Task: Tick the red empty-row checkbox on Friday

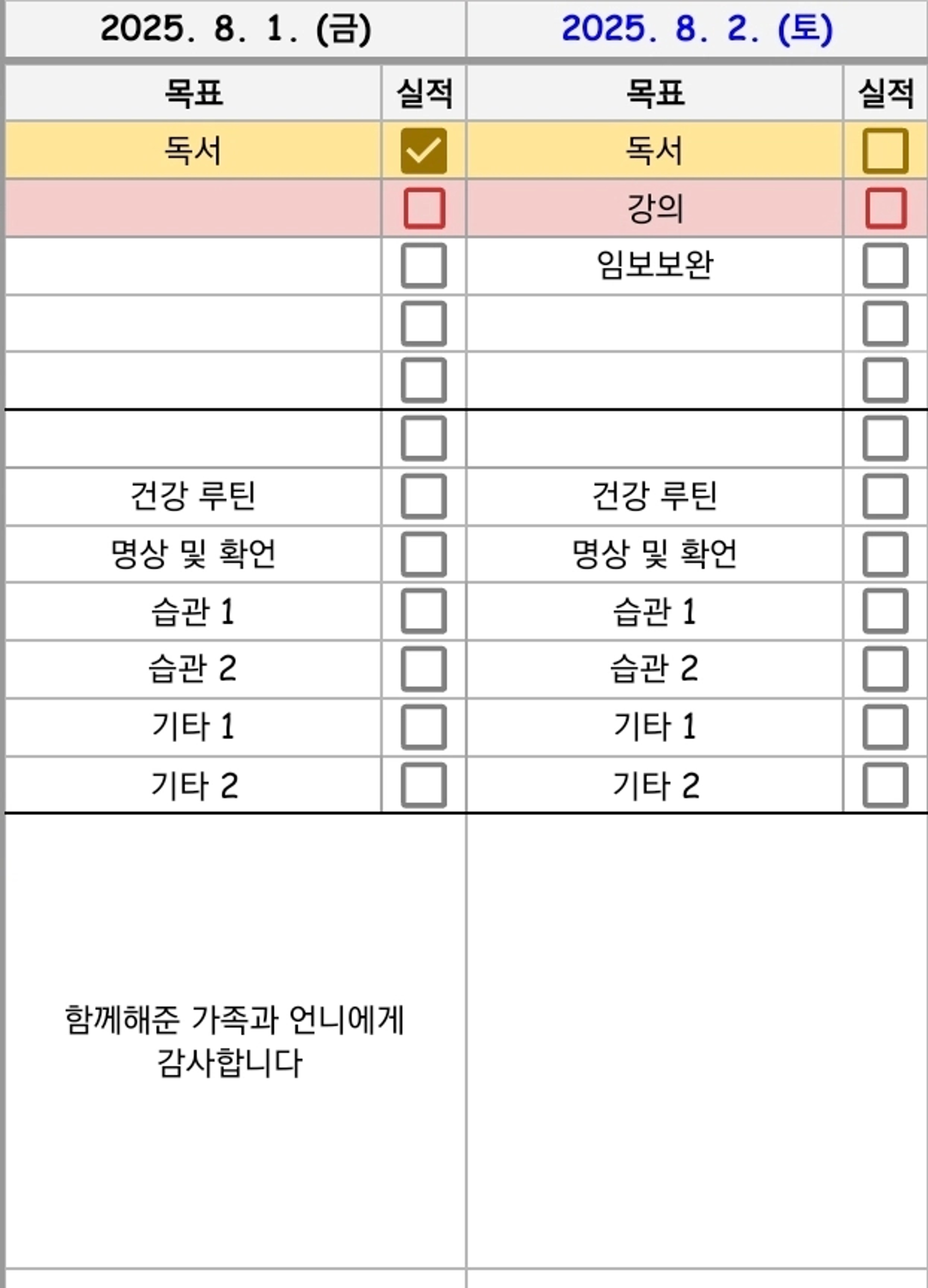Action: 424,208
